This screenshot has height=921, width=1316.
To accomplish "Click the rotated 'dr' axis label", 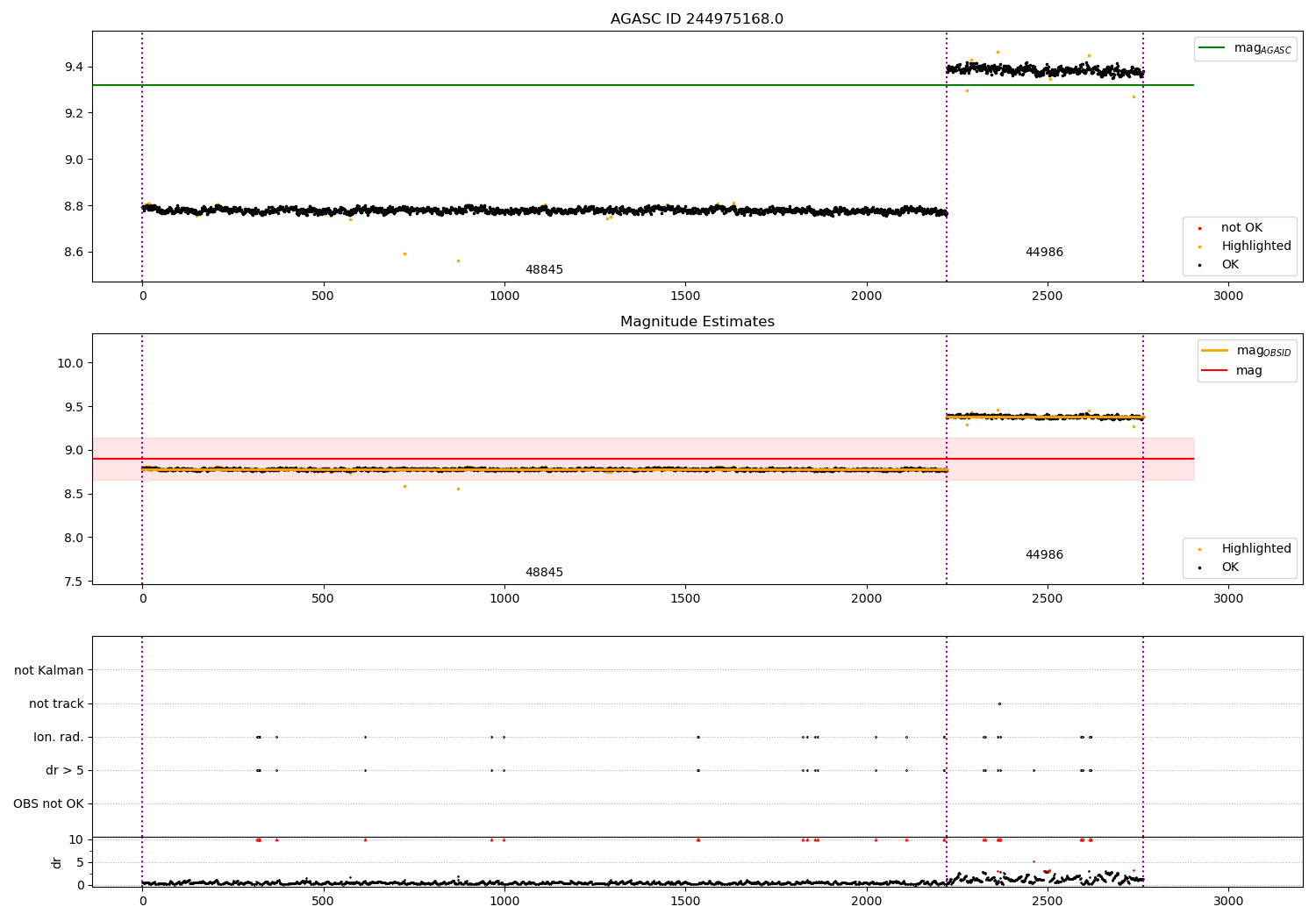I will (57, 862).
